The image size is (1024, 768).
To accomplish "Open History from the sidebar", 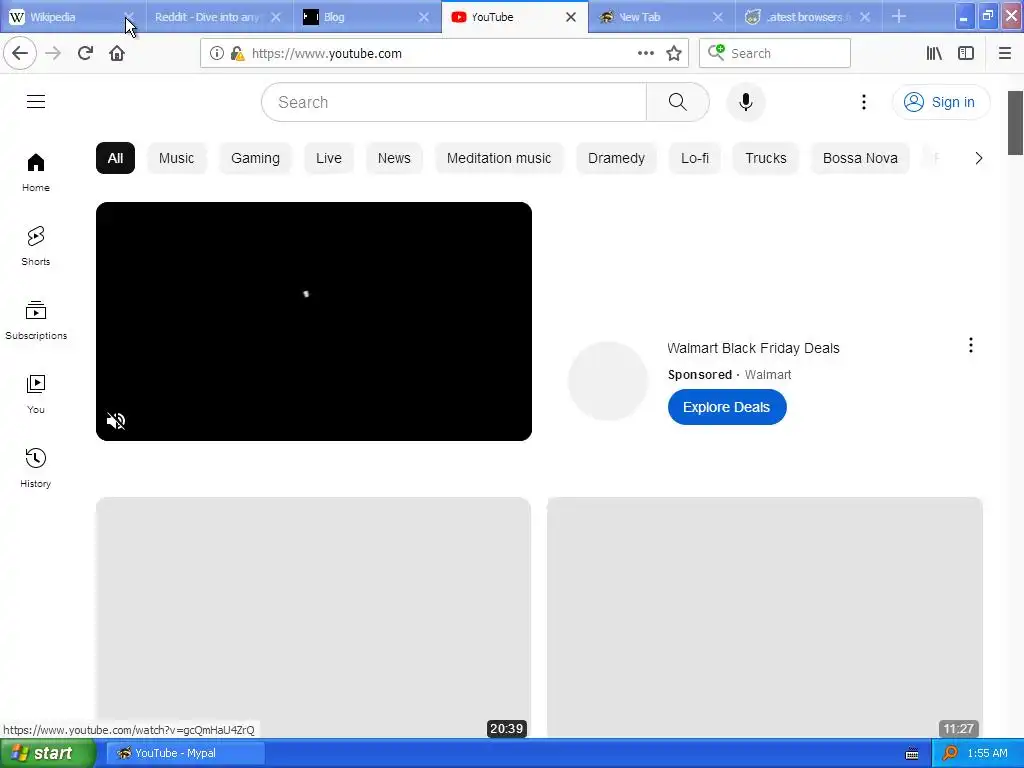I will [x=36, y=468].
